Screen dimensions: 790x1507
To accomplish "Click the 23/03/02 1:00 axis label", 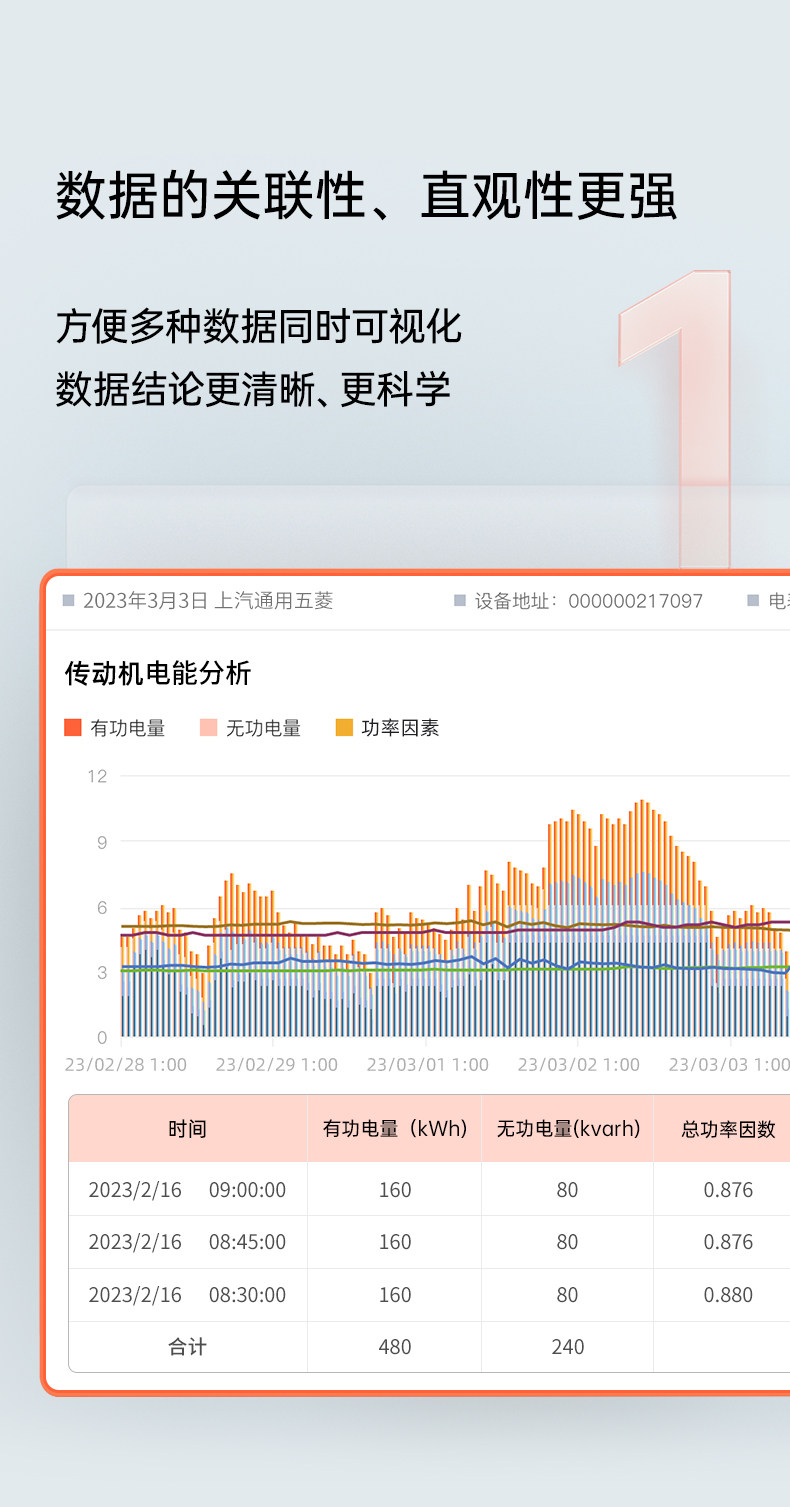I will [579, 1065].
